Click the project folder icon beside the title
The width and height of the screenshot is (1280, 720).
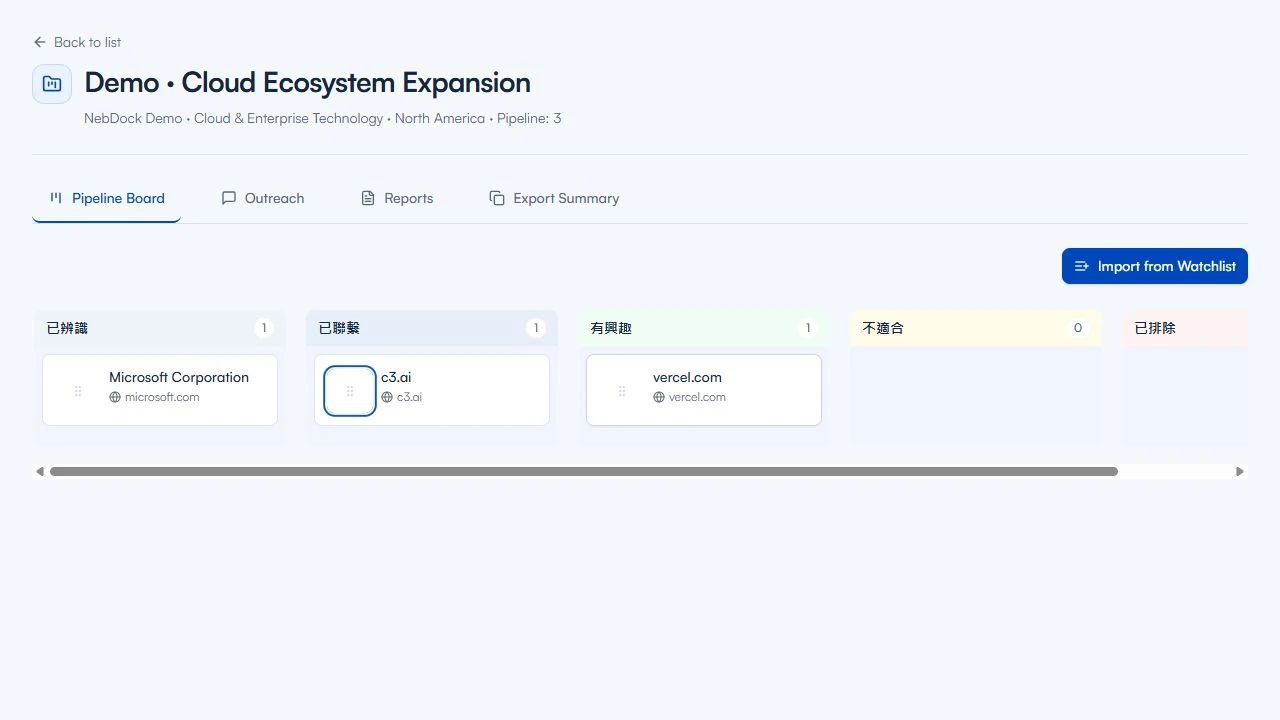52,84
